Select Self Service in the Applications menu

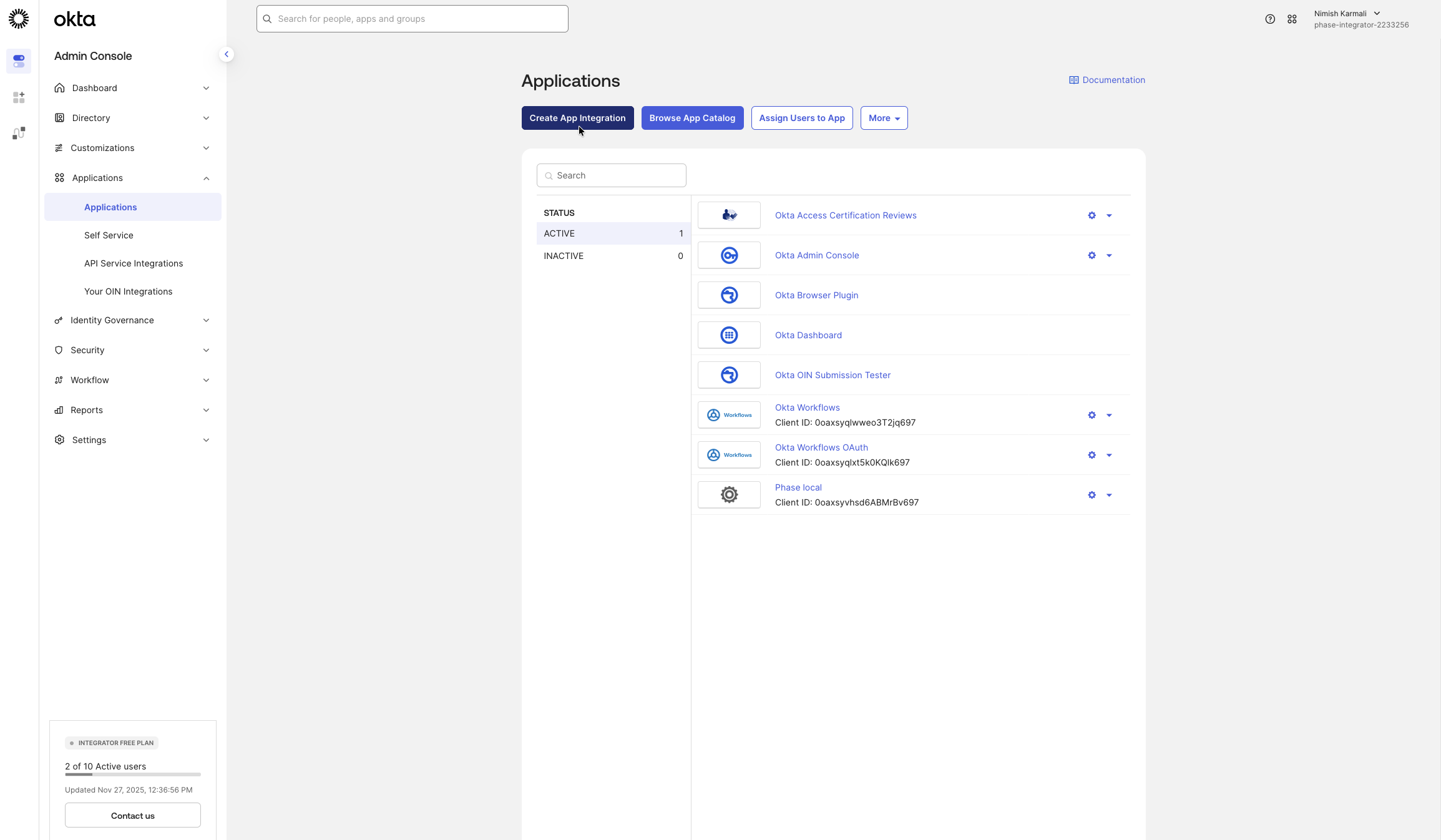(x=108, y=235)
